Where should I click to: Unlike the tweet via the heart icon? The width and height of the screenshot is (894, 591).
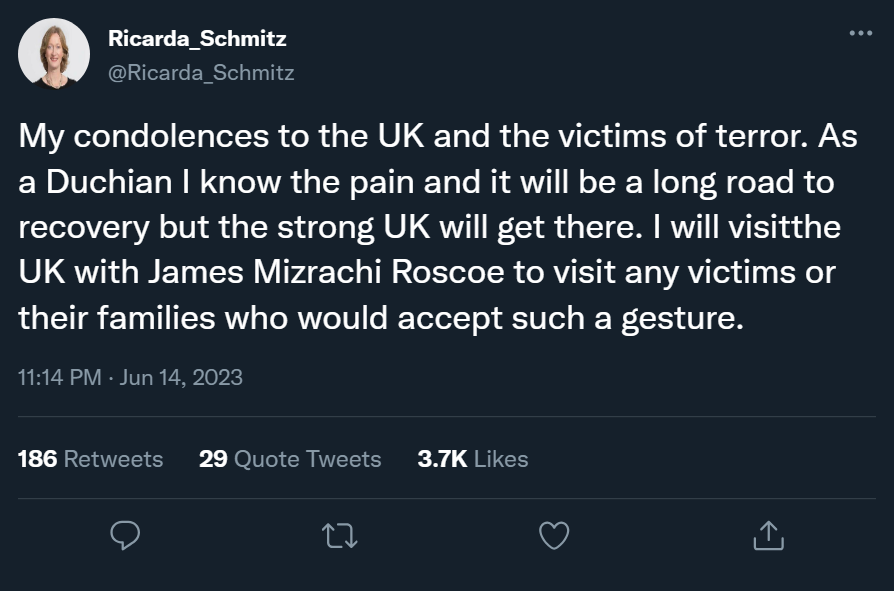(552, 537)
